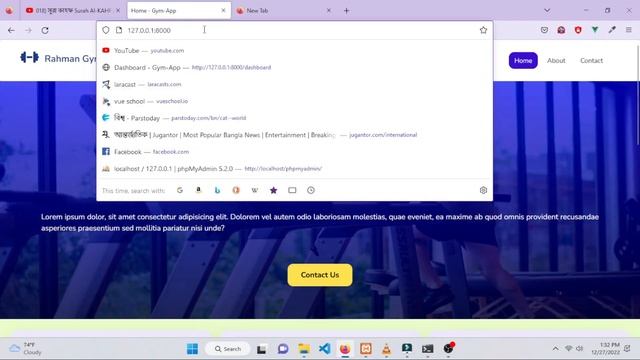Search open tabs icon
The height and width of the screenshot is (360, 640).
click(292, 190)
